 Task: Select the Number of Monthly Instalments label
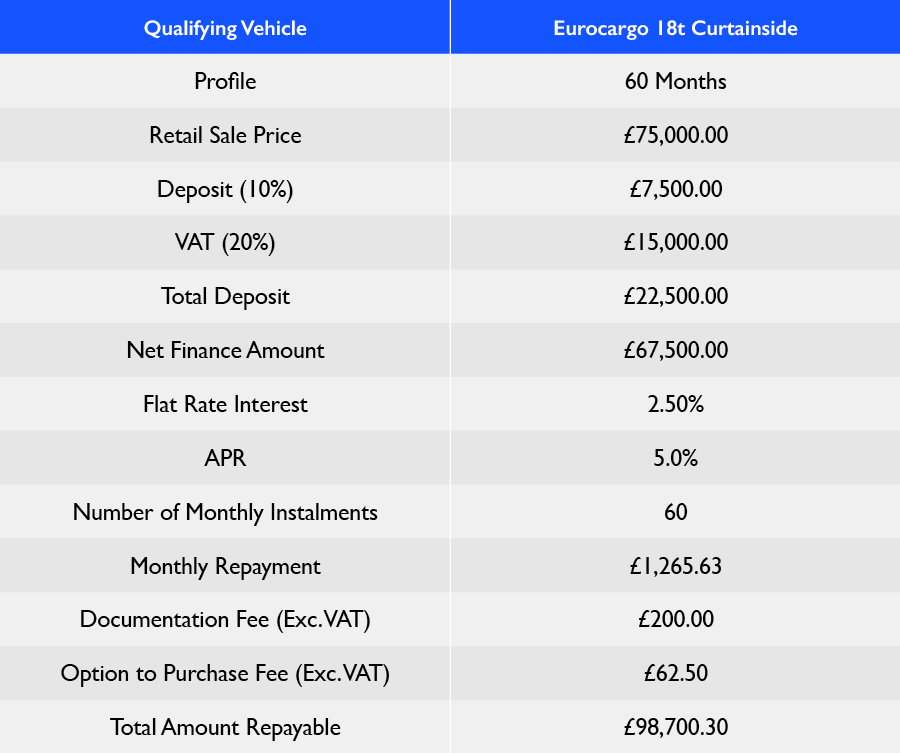tap(225, 513)
